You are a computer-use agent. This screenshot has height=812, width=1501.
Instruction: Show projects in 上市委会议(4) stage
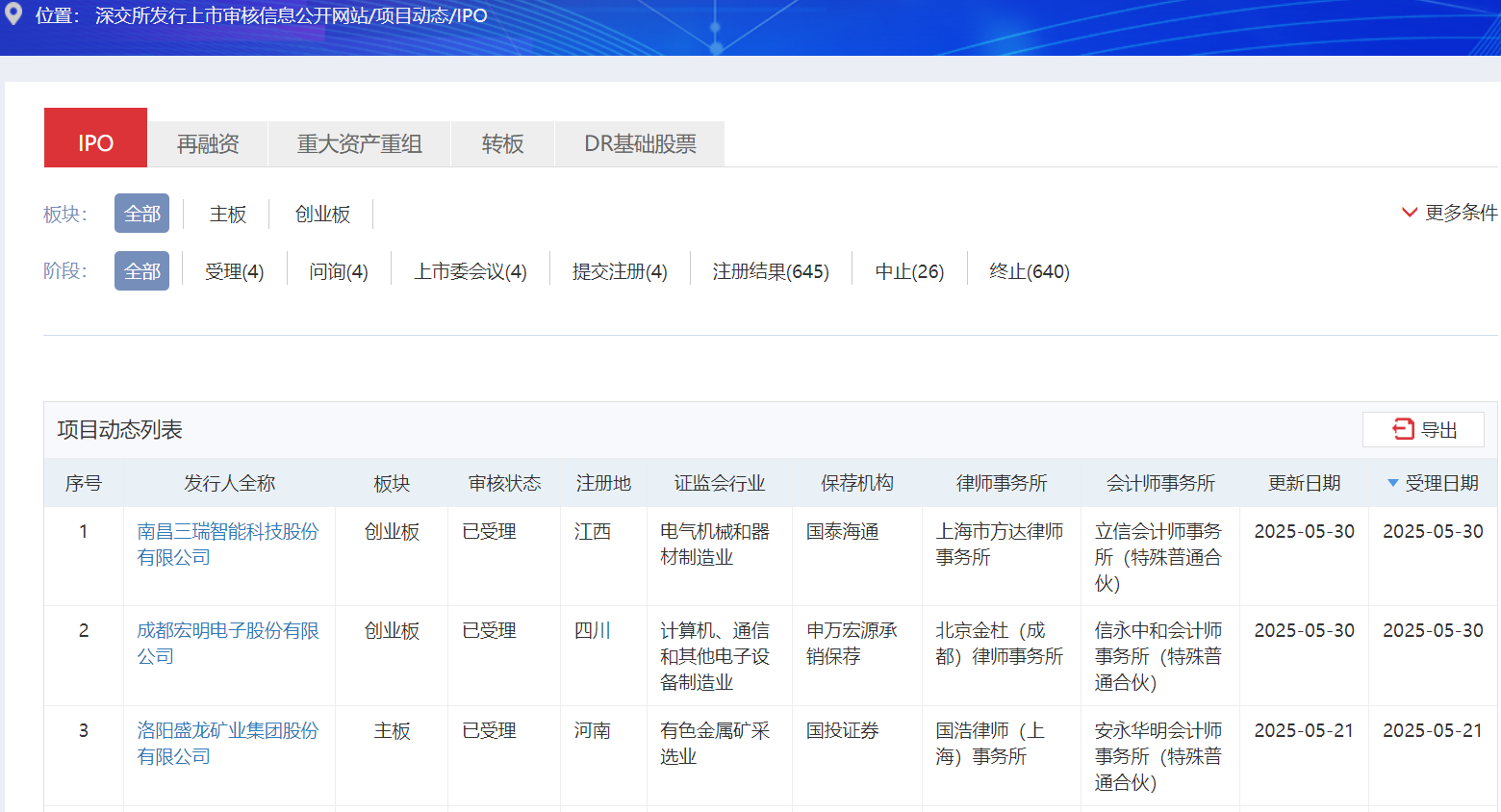coord(470,271)
